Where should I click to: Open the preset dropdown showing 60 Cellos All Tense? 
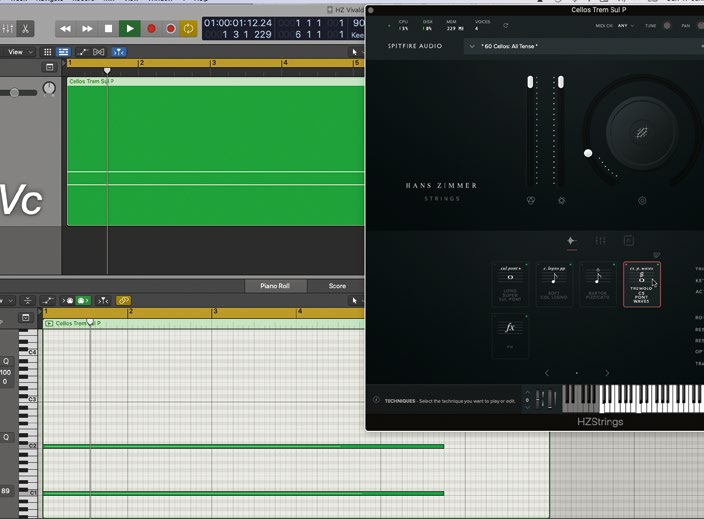pyautogui.click(x=584, y=46)
